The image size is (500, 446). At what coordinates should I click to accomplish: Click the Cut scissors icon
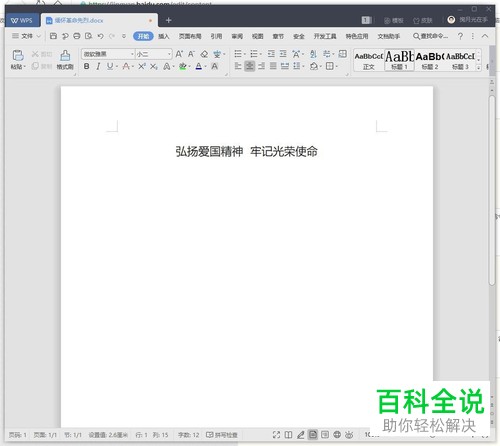click(35, 53)
